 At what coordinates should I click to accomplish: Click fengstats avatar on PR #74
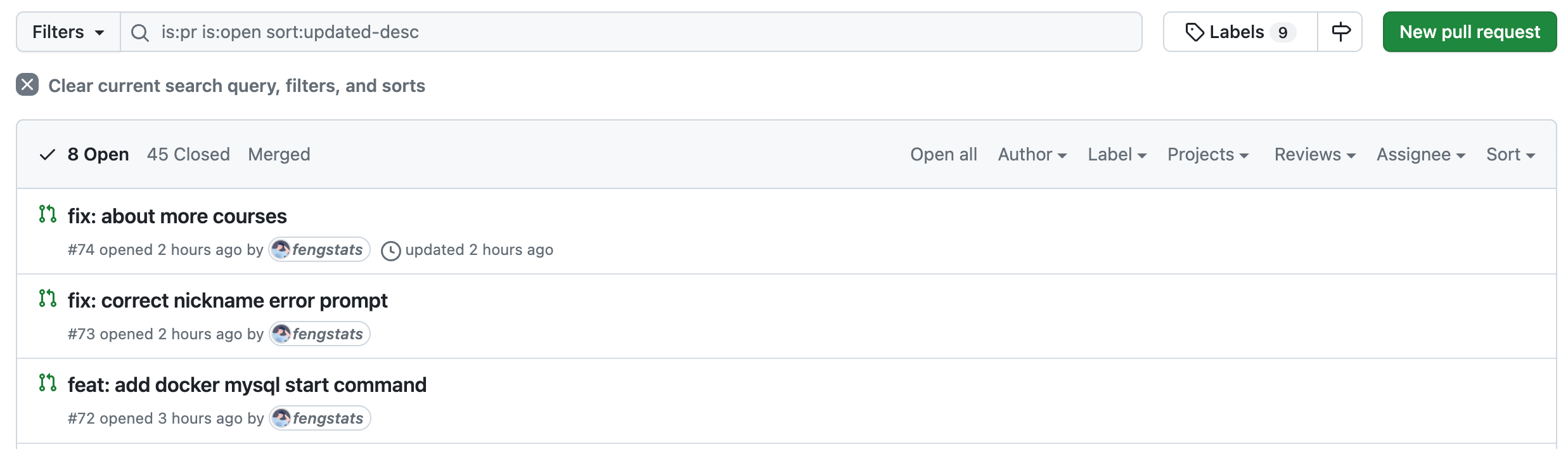point(281,249)
